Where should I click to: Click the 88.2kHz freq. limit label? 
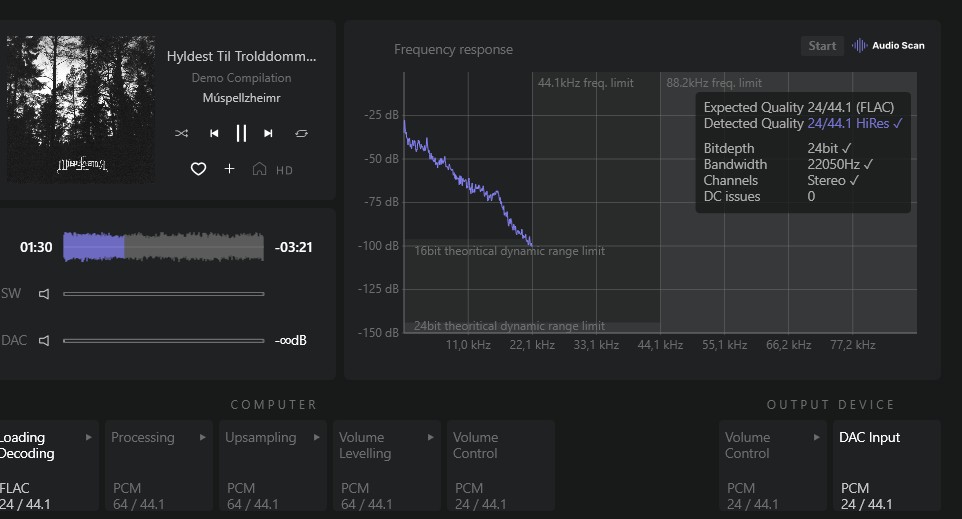[x=714, y=83]
